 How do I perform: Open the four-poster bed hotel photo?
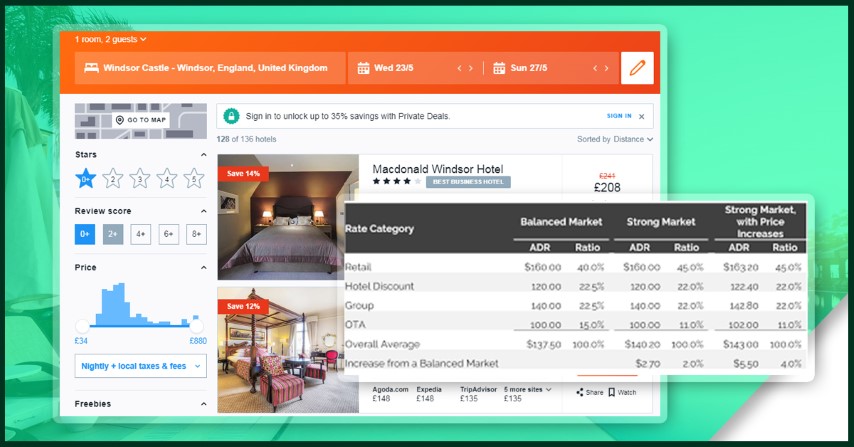[288, 350]
